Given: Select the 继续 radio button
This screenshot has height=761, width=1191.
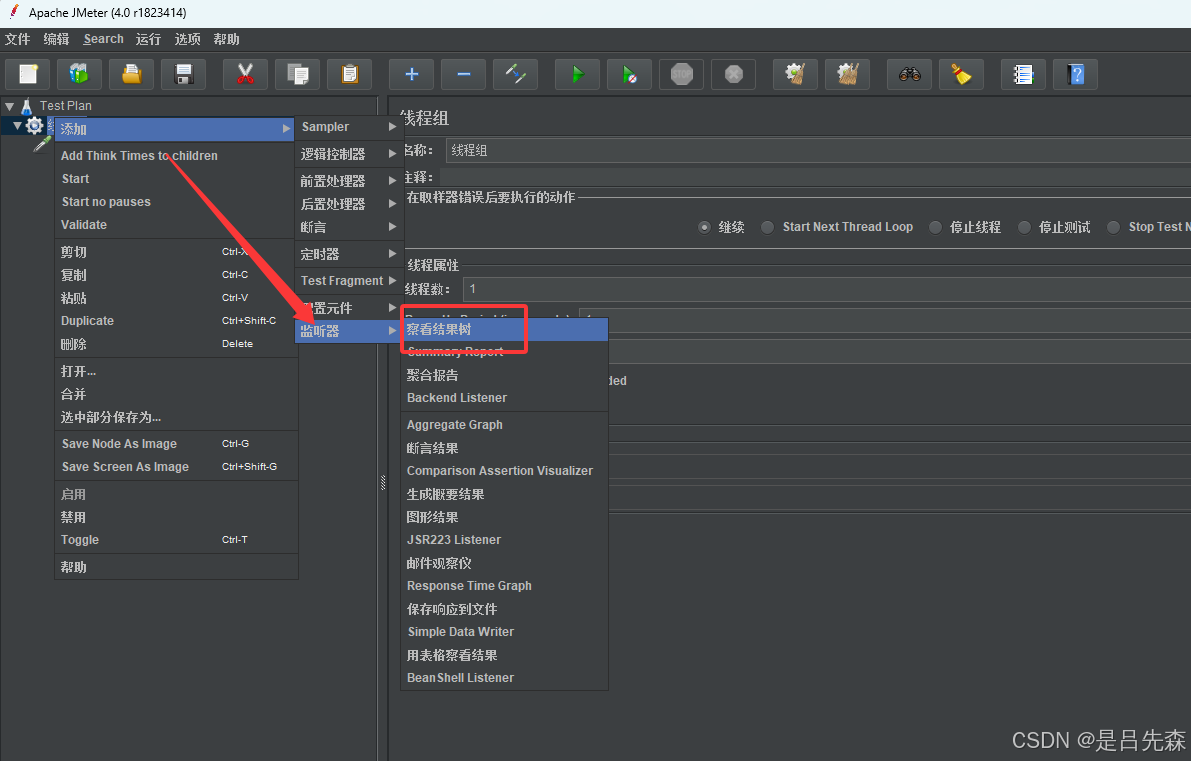Looking at the screenshot, I should 704,227.
